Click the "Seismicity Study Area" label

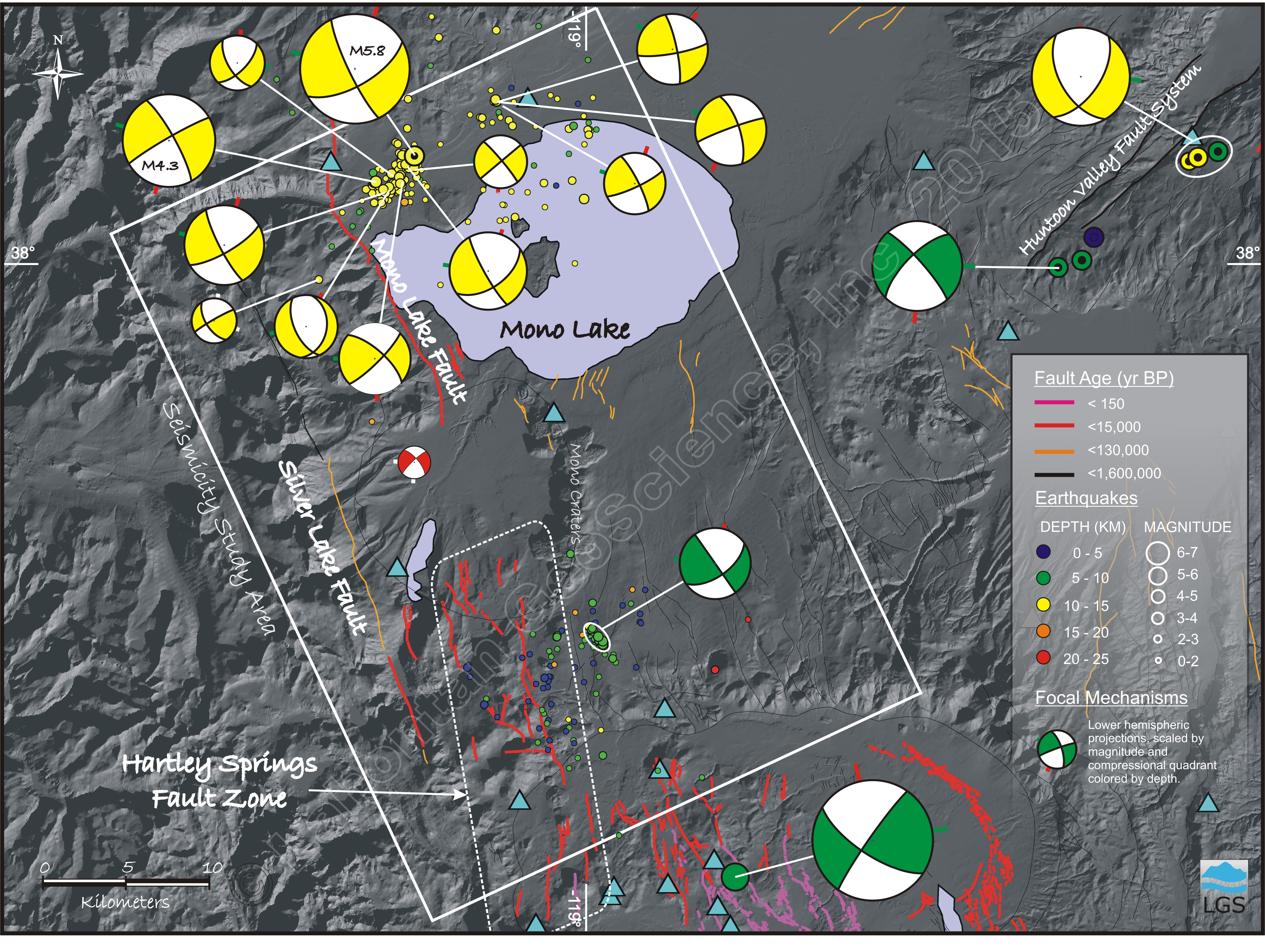coord(219,519)
